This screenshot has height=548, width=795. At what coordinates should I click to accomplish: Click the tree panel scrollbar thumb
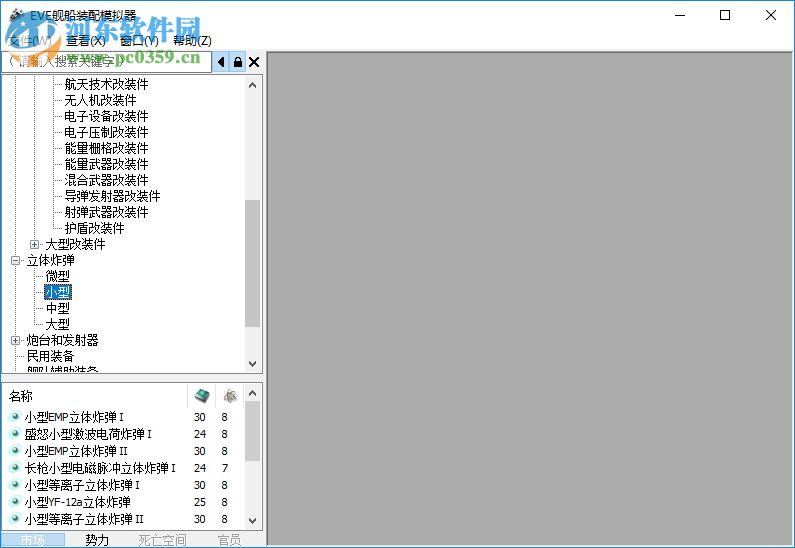click(x=252, y=264)
